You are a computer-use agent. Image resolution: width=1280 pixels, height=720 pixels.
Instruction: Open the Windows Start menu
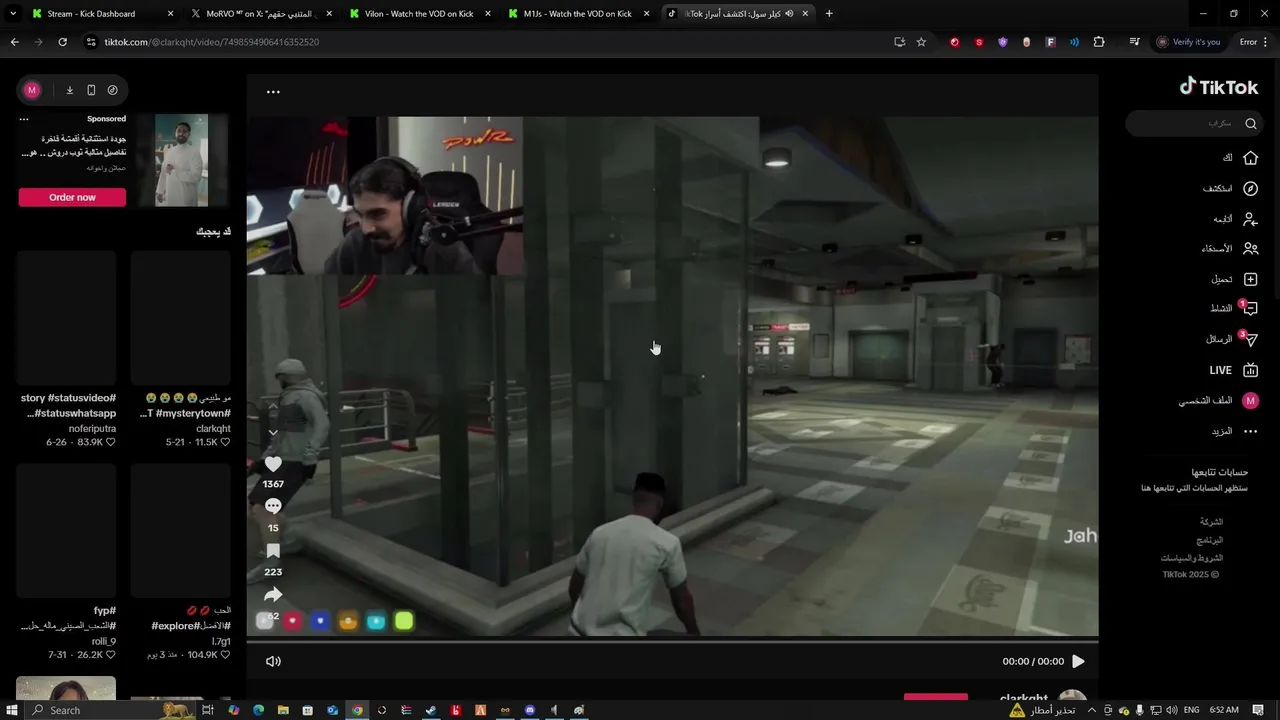click(12, 710)
